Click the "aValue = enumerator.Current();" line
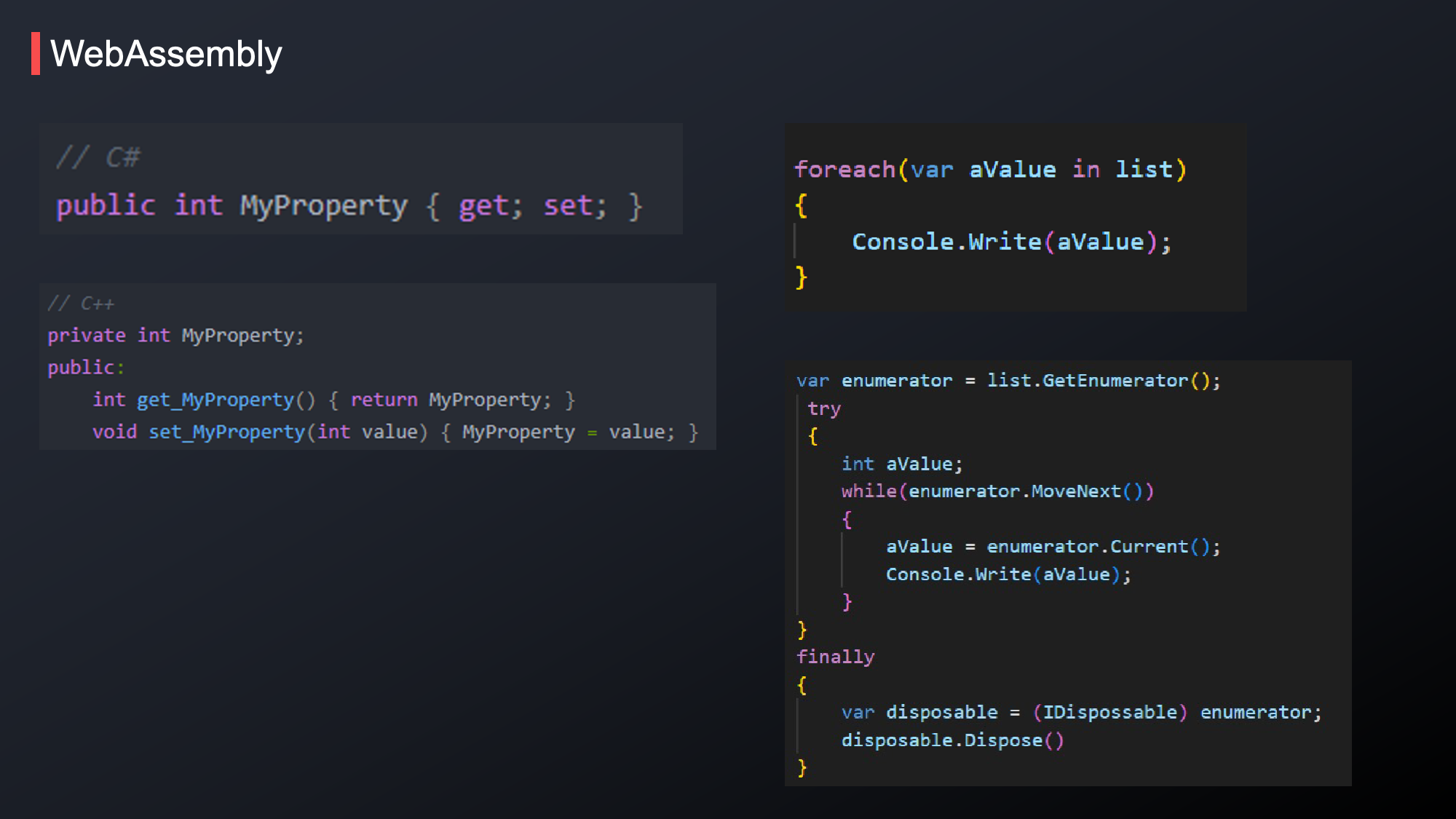1456x819 pixels. [1053, 547]
